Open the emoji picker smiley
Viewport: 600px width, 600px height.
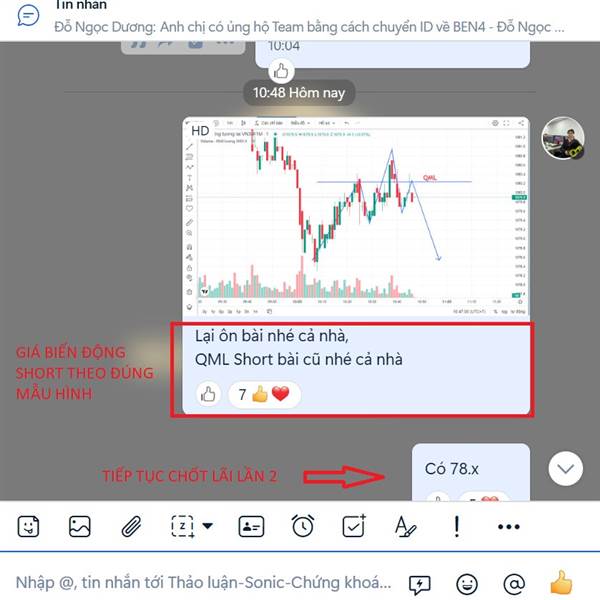tap(467, 584)
